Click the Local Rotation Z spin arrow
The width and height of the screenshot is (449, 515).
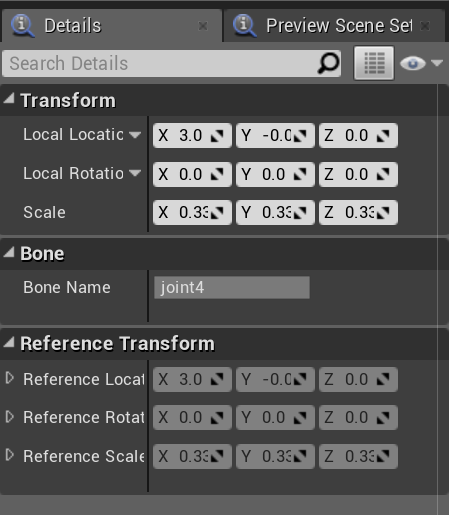383,174
